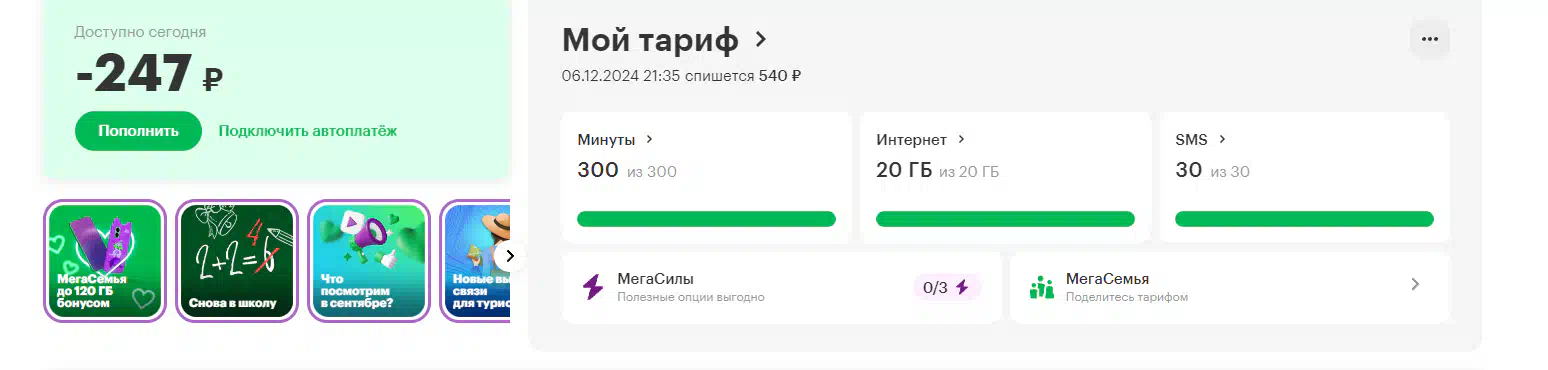Click the green МегаСемья people icon
This screenshot has height=370, width=1548.
(1042, 288)
